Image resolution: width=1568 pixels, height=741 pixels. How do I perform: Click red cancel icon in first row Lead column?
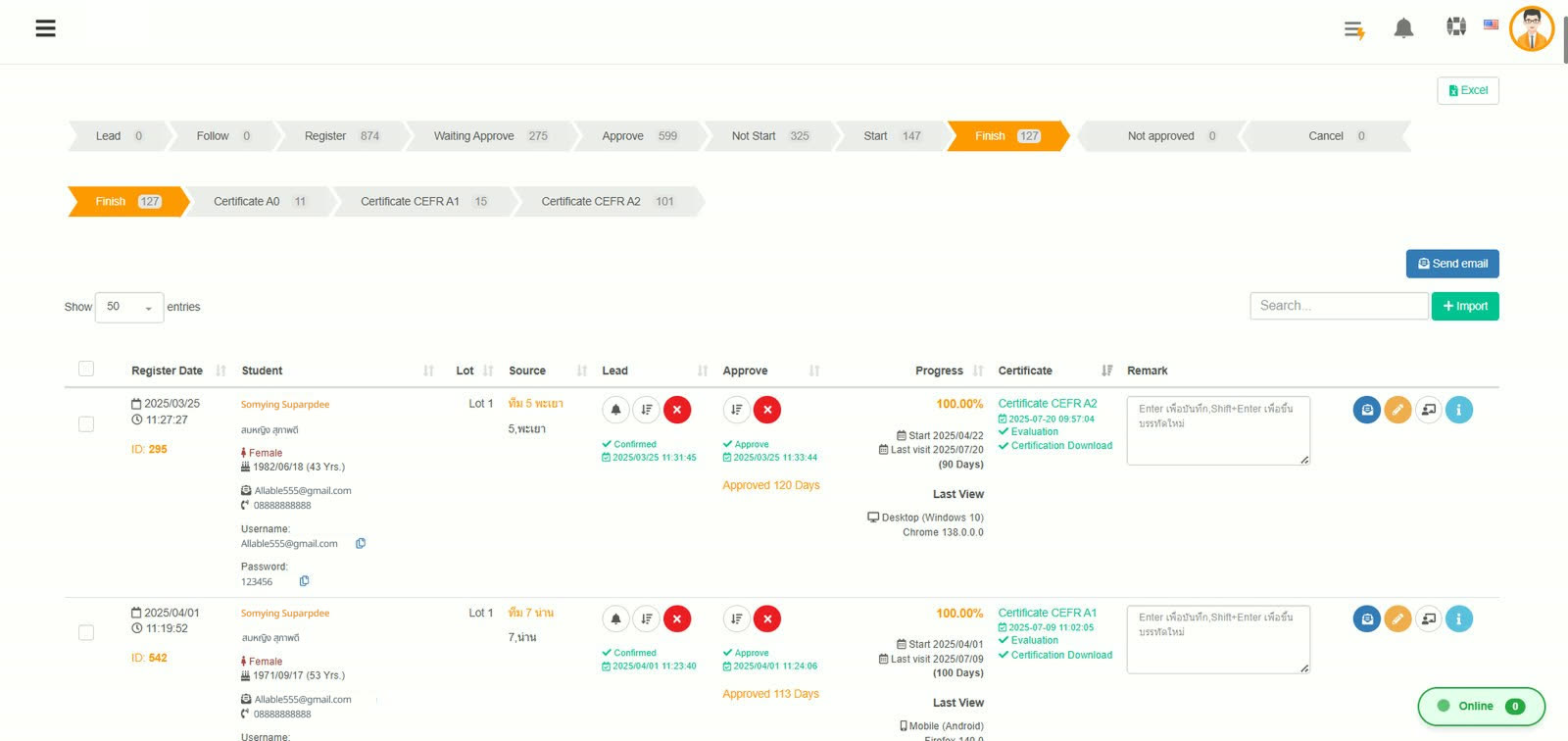(677, 410)
